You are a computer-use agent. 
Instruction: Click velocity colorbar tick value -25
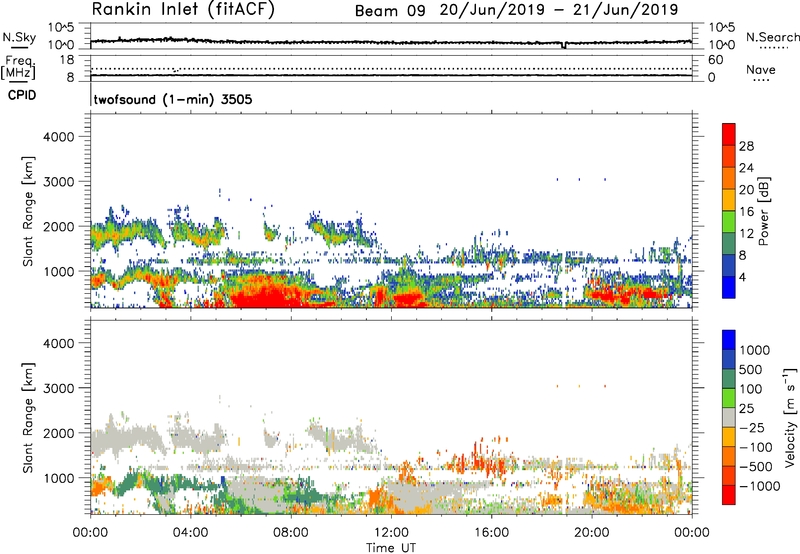click(754, 427)
